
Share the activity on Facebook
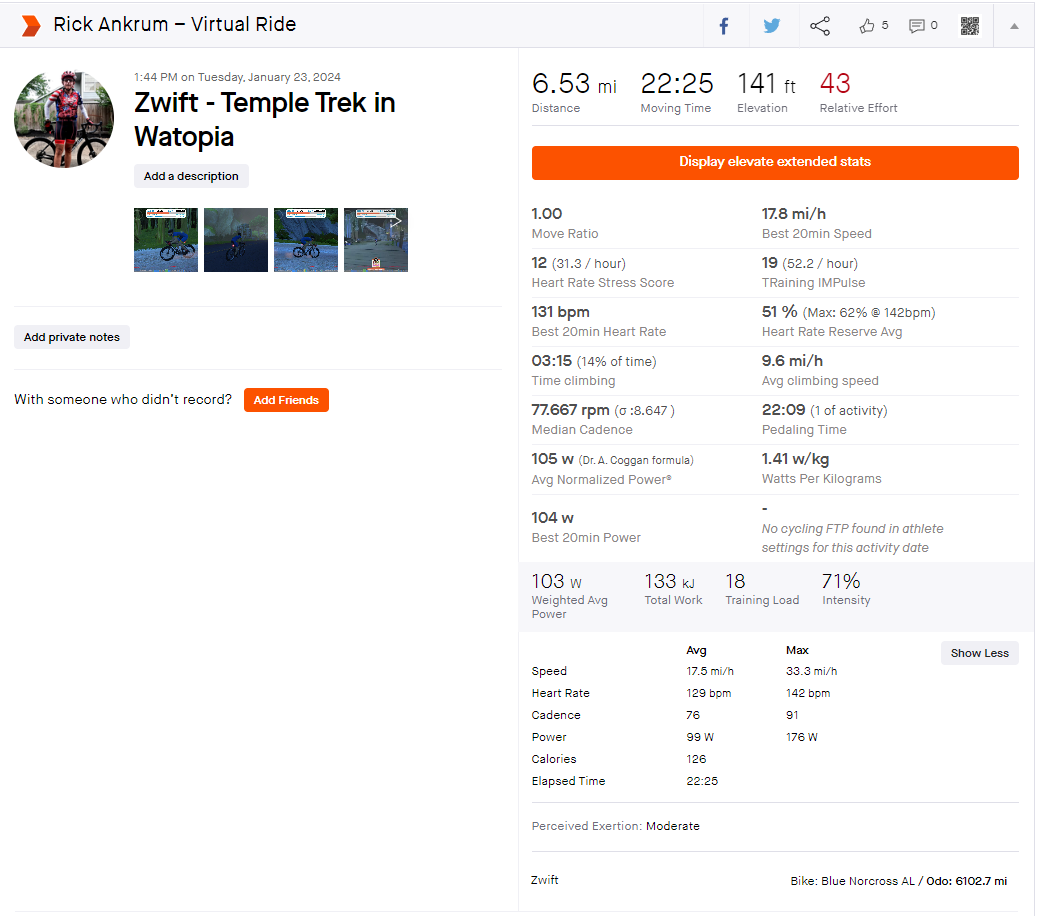(724, 26)
